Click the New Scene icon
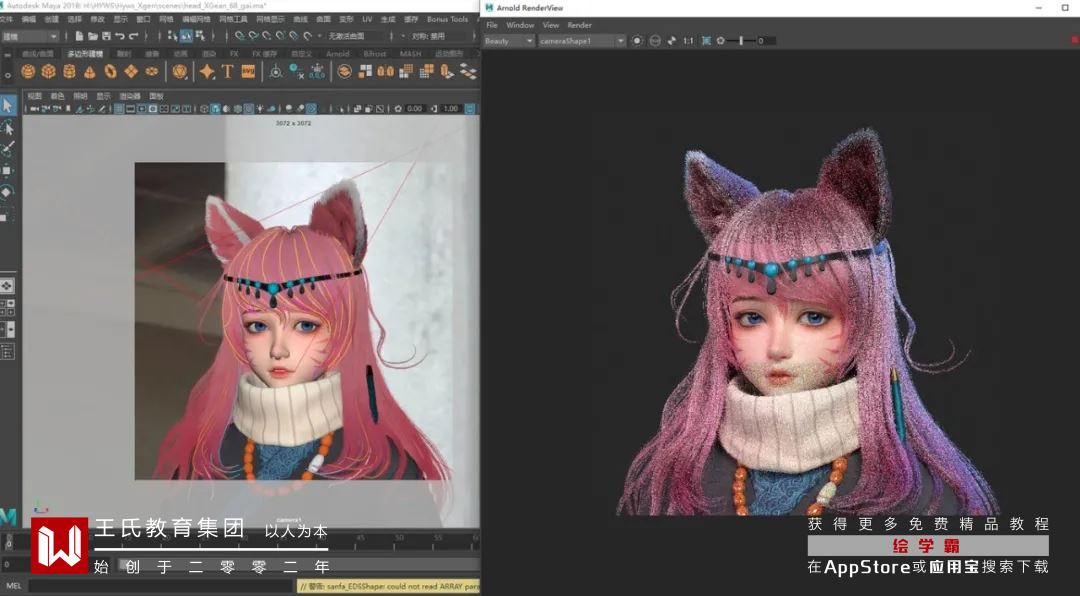 click(x=79, y=36)
